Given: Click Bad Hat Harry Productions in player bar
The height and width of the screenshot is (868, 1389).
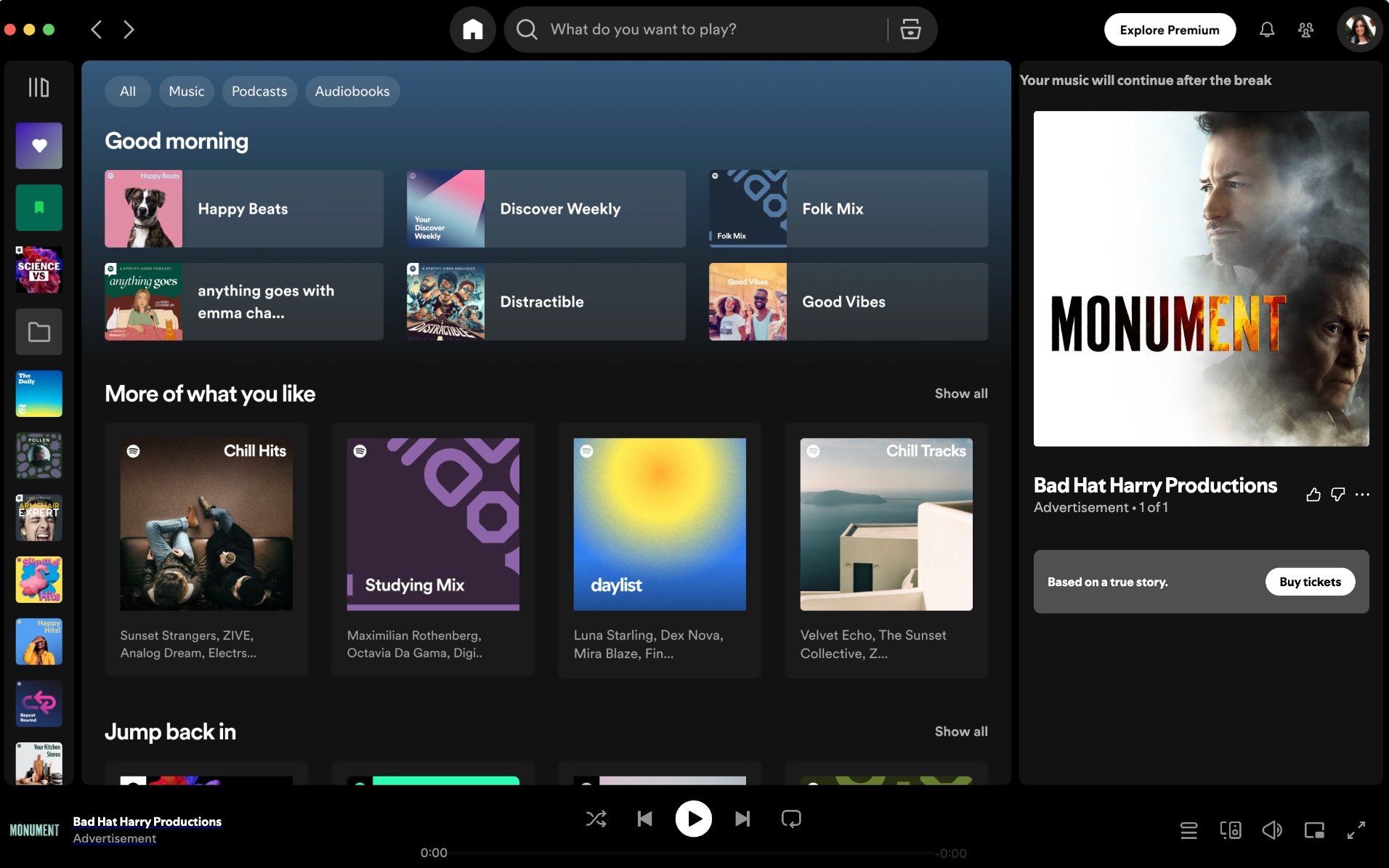Looking at the screenshot, I should point(147,822).
